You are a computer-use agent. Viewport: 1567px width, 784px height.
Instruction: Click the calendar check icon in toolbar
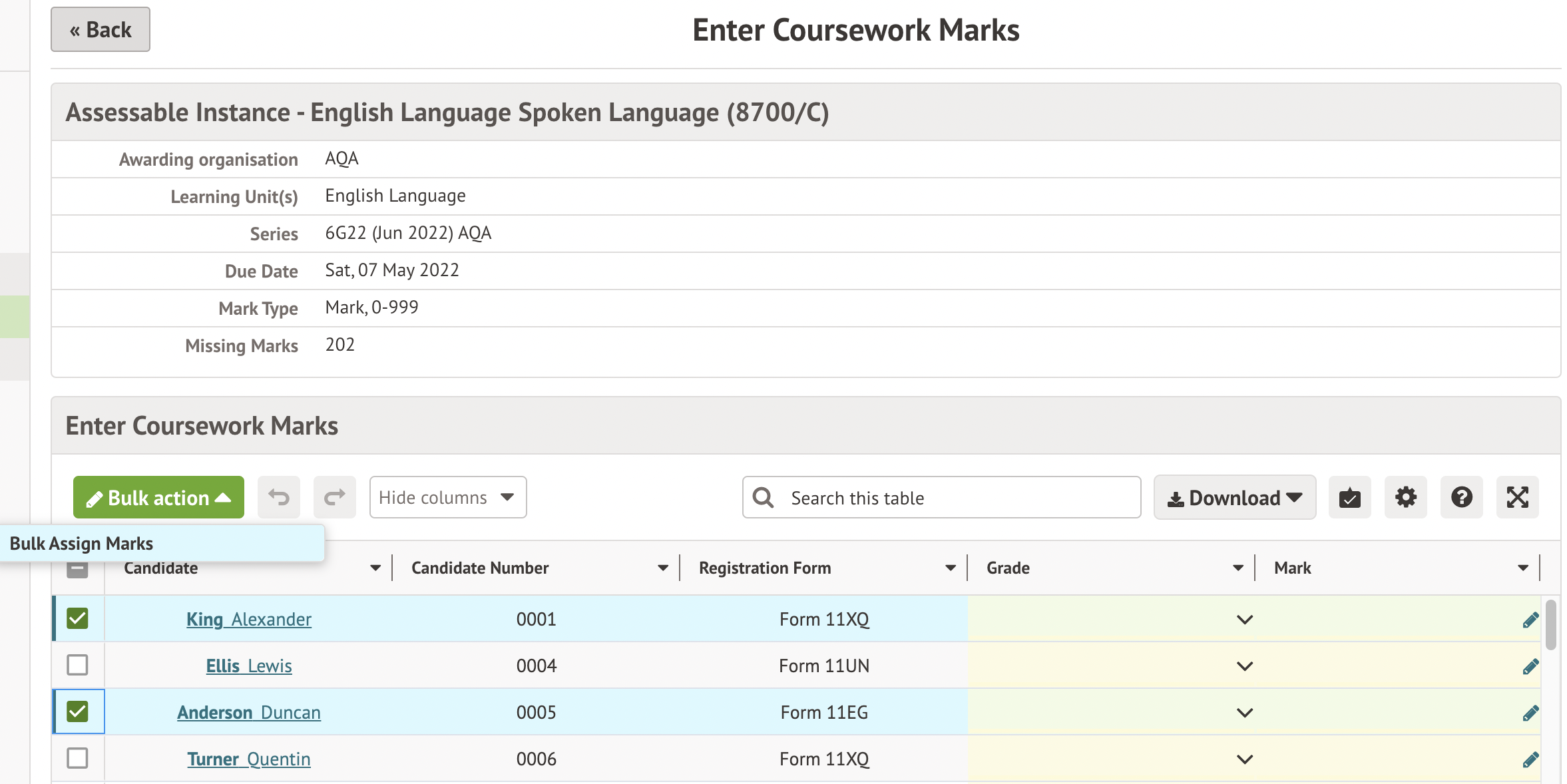[x=1349, y=497]
